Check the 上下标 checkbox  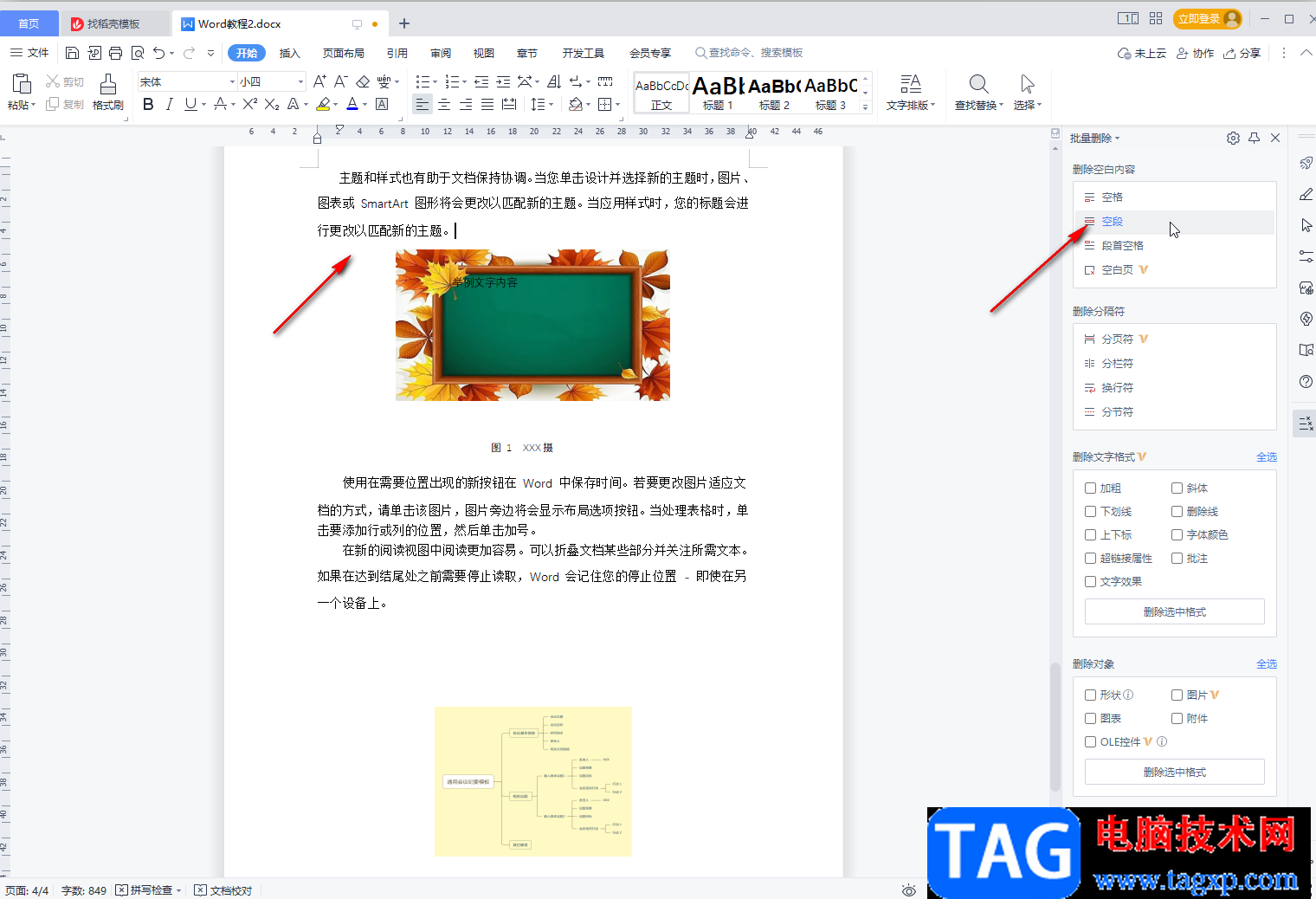pos(1091,535)
